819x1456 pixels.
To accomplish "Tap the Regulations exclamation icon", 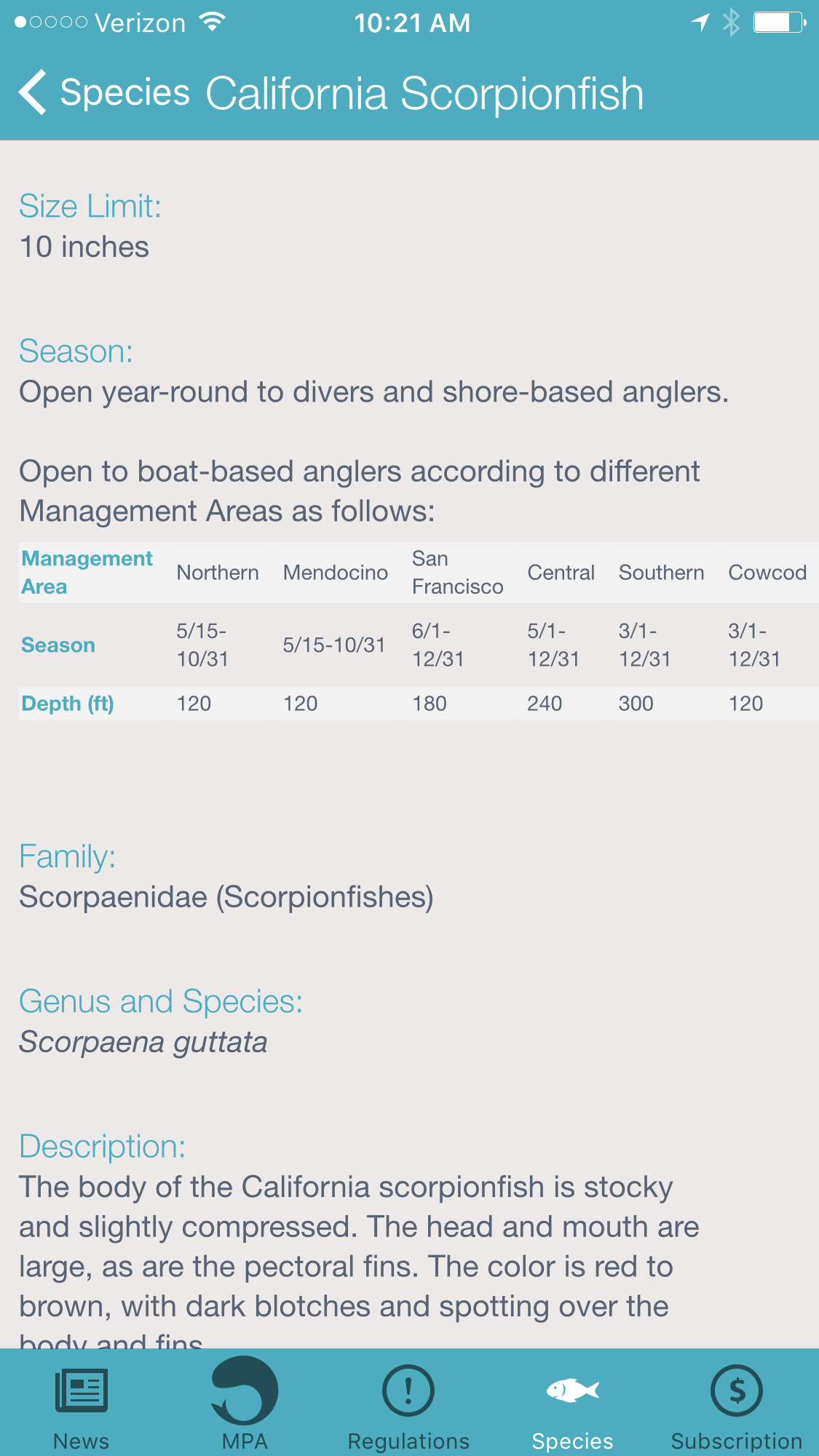I will [408, 1390].
